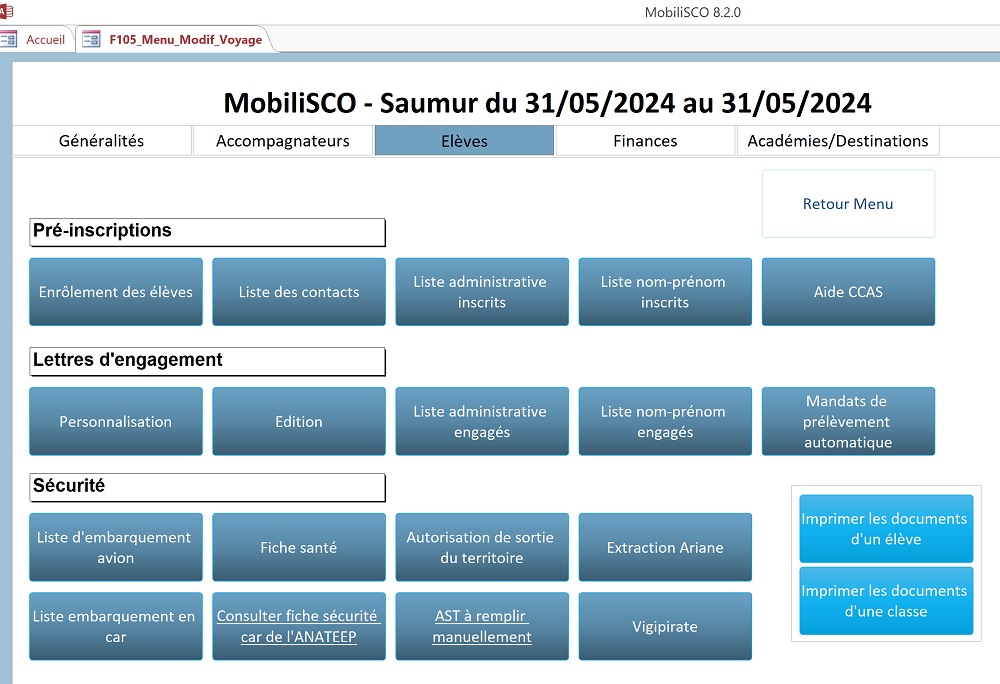Image resolution: width=1000 pixels, height=684 pixels.
Task: Open Mandats de prélèvement automatique
Action: click(x=848, y=421)
